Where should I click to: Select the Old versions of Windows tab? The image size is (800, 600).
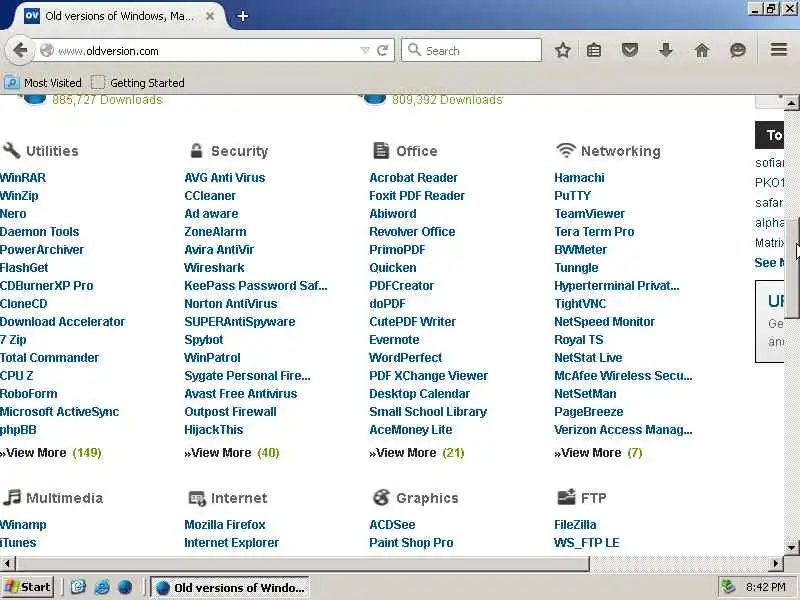(118, 16)
